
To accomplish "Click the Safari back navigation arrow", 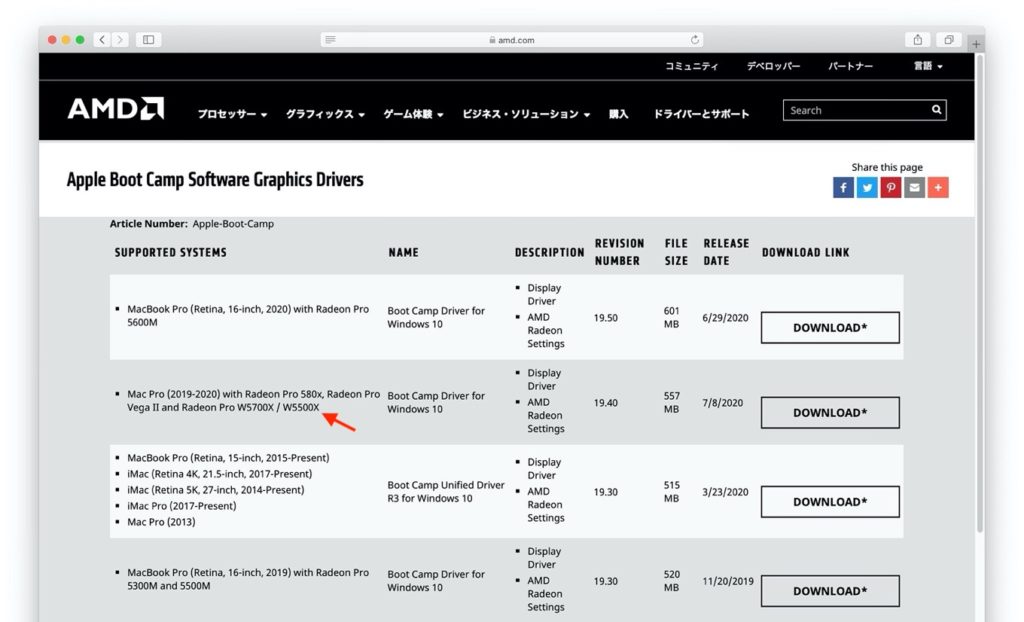I will tap(101, 40).
